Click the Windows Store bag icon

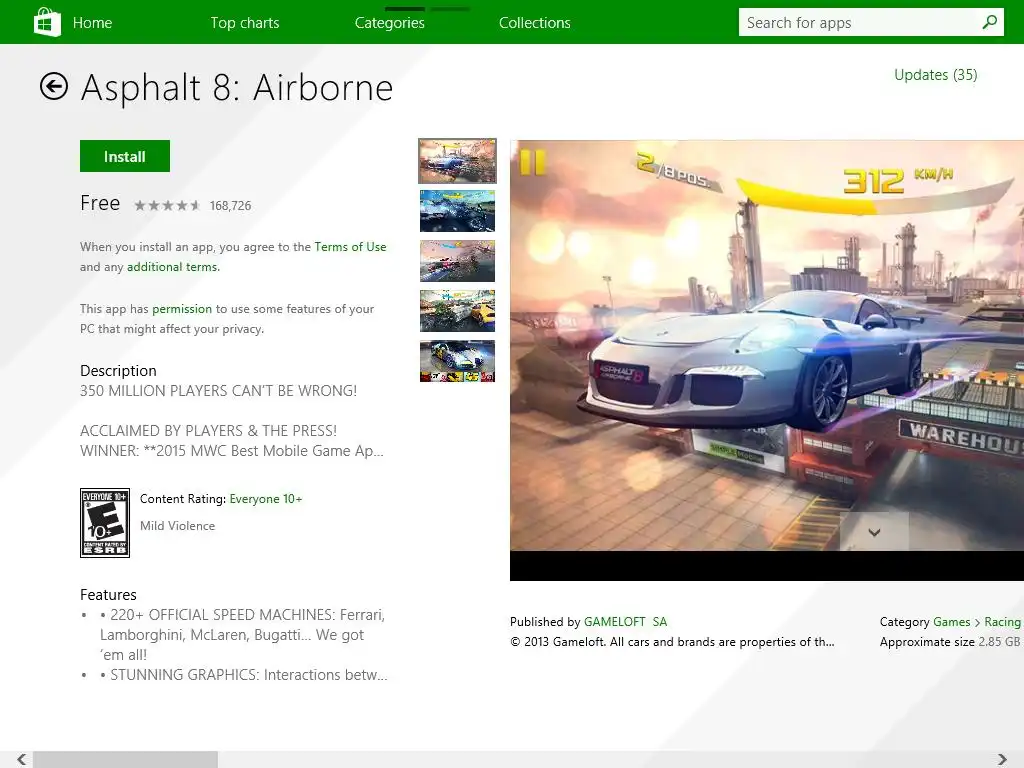(x=47, y=22)
